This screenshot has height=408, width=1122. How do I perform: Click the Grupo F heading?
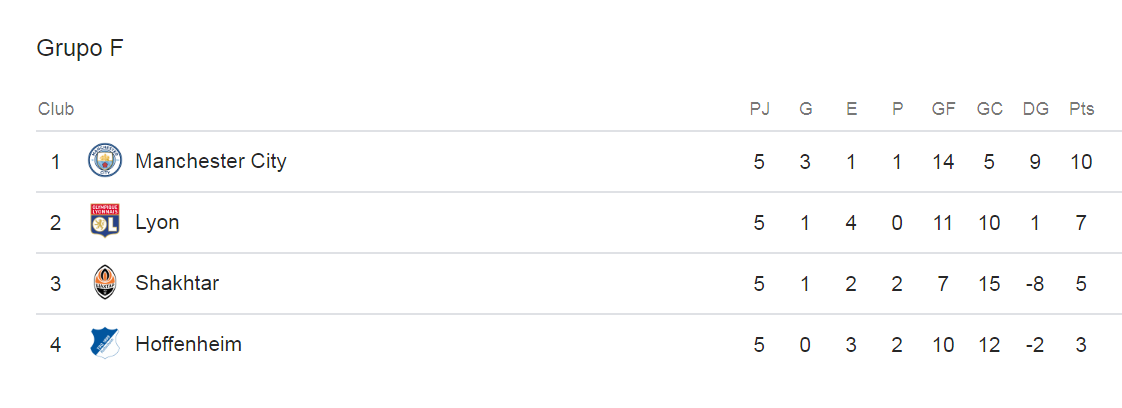tap(80, 48)
